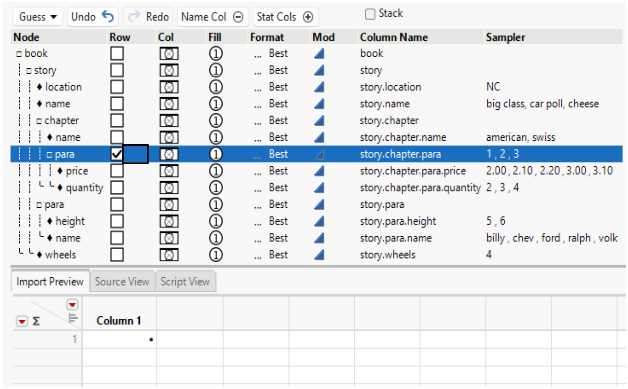
Task: Click the Format ellipsis in the story.para.height row
Action: (258, 223)
